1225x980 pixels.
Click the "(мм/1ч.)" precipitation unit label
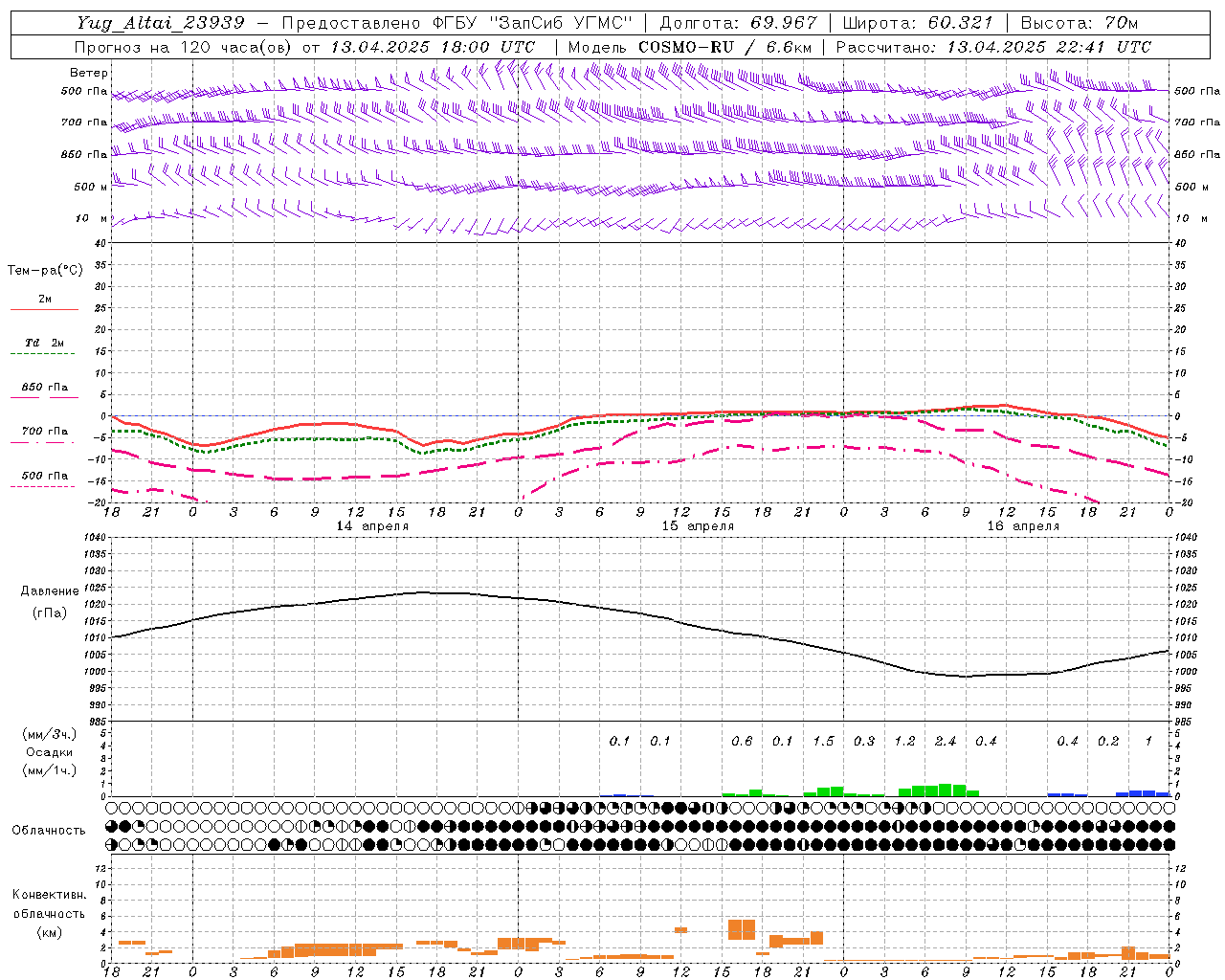click(x=50, y=770)
